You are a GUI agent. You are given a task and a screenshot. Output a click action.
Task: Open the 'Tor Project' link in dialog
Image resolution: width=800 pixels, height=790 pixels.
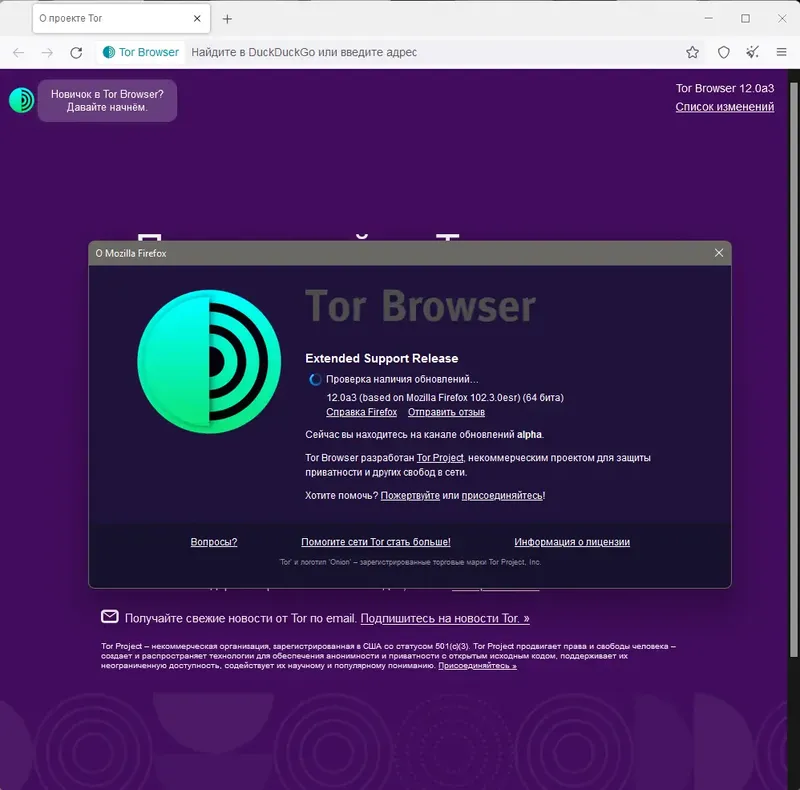pos(440,458)
